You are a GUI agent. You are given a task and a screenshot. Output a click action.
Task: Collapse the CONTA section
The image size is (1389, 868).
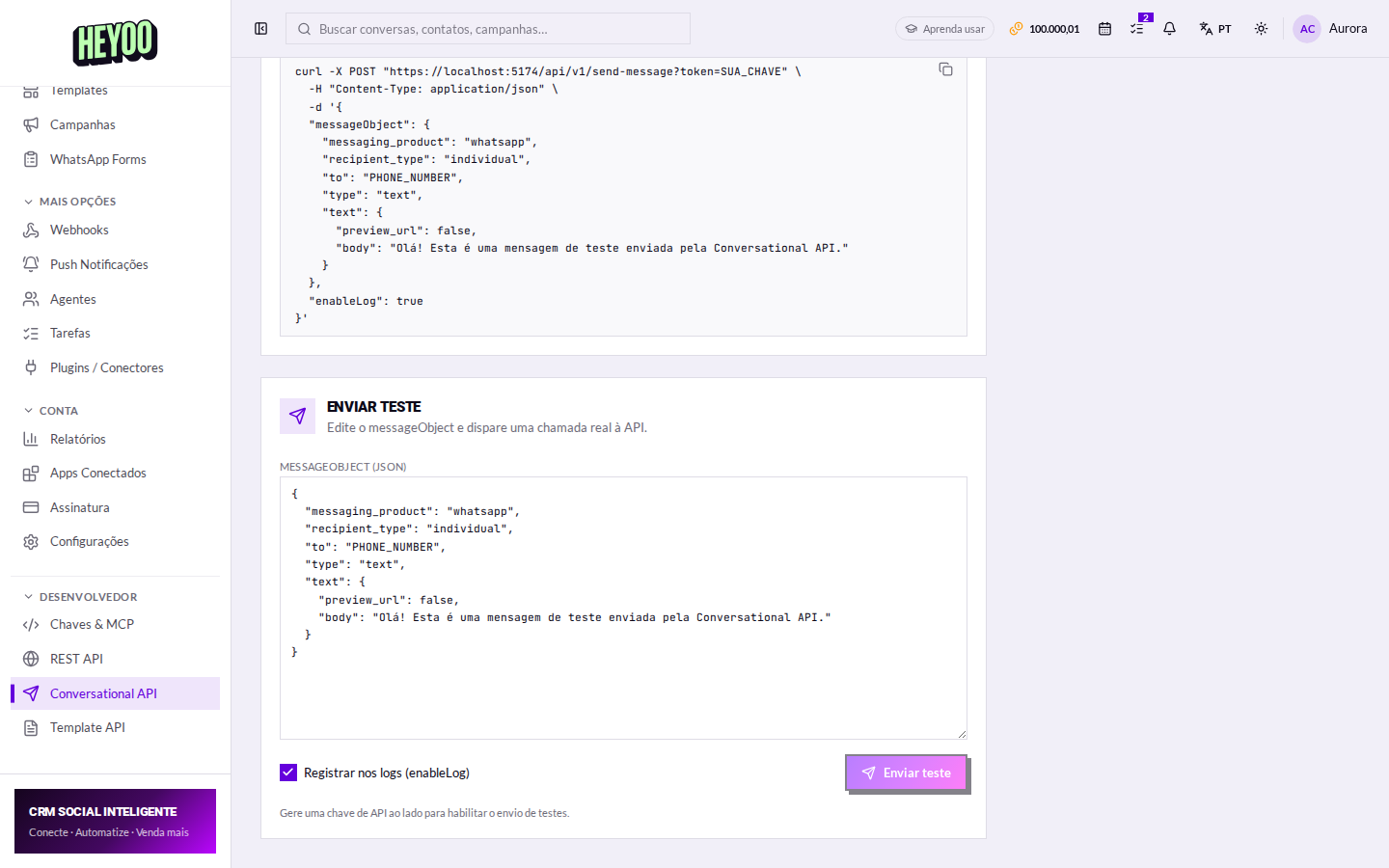(50, 411)
